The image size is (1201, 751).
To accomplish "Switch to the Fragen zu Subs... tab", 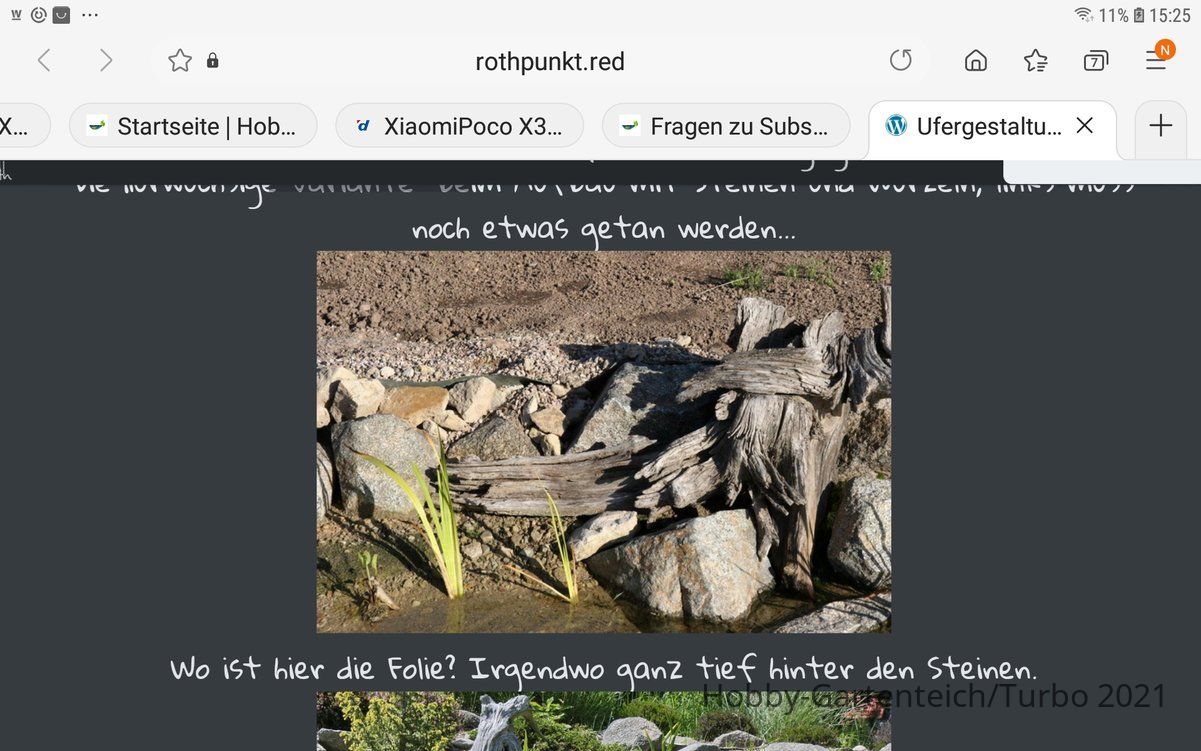I will click(726, 126).
